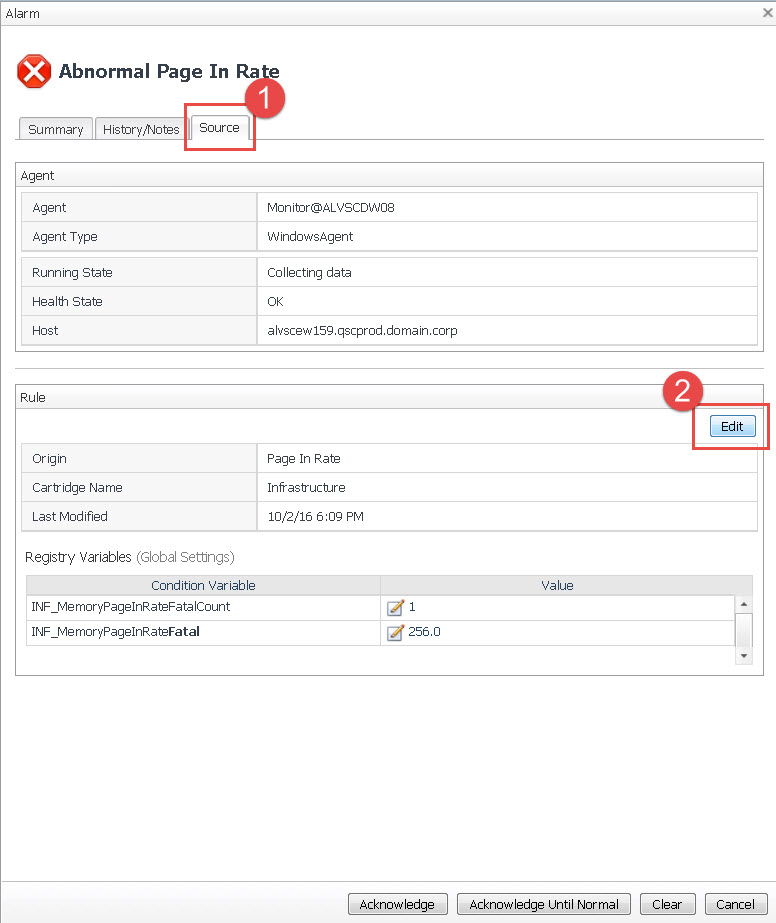Click the Acknowledge button
The width and height of the screenshot is (776, 923).
click(397, 904)
